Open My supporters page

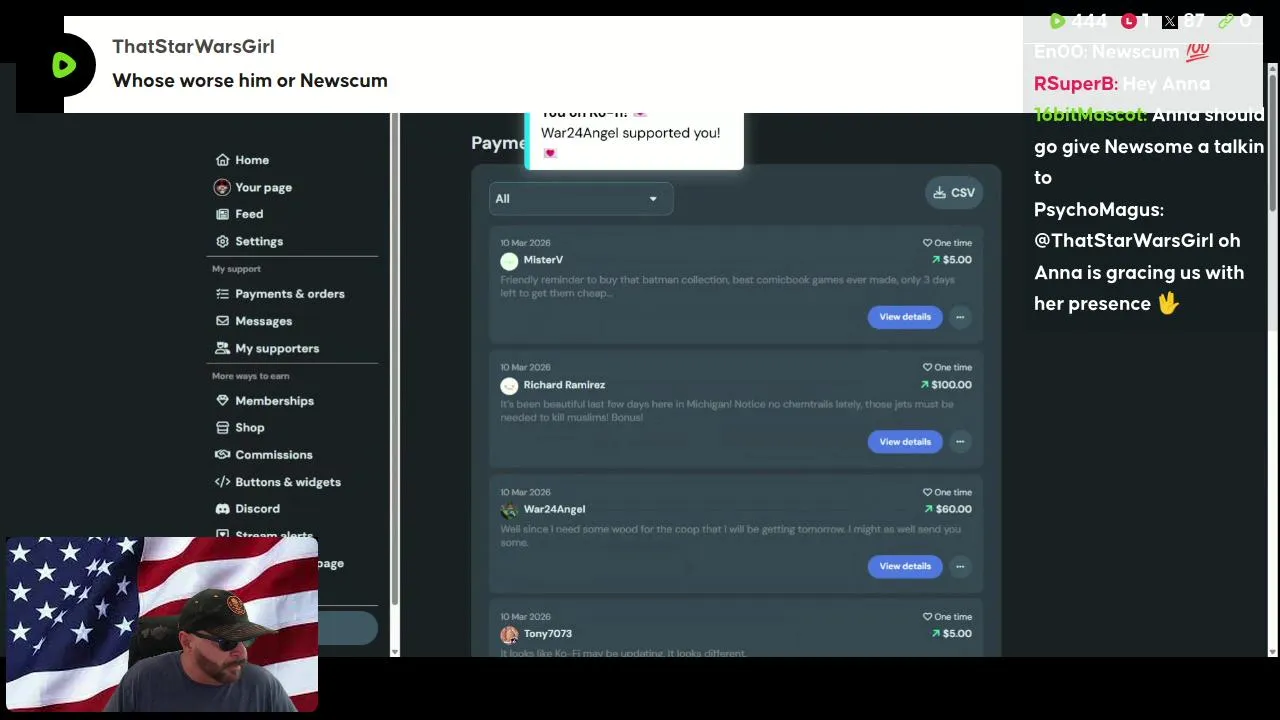267,348
